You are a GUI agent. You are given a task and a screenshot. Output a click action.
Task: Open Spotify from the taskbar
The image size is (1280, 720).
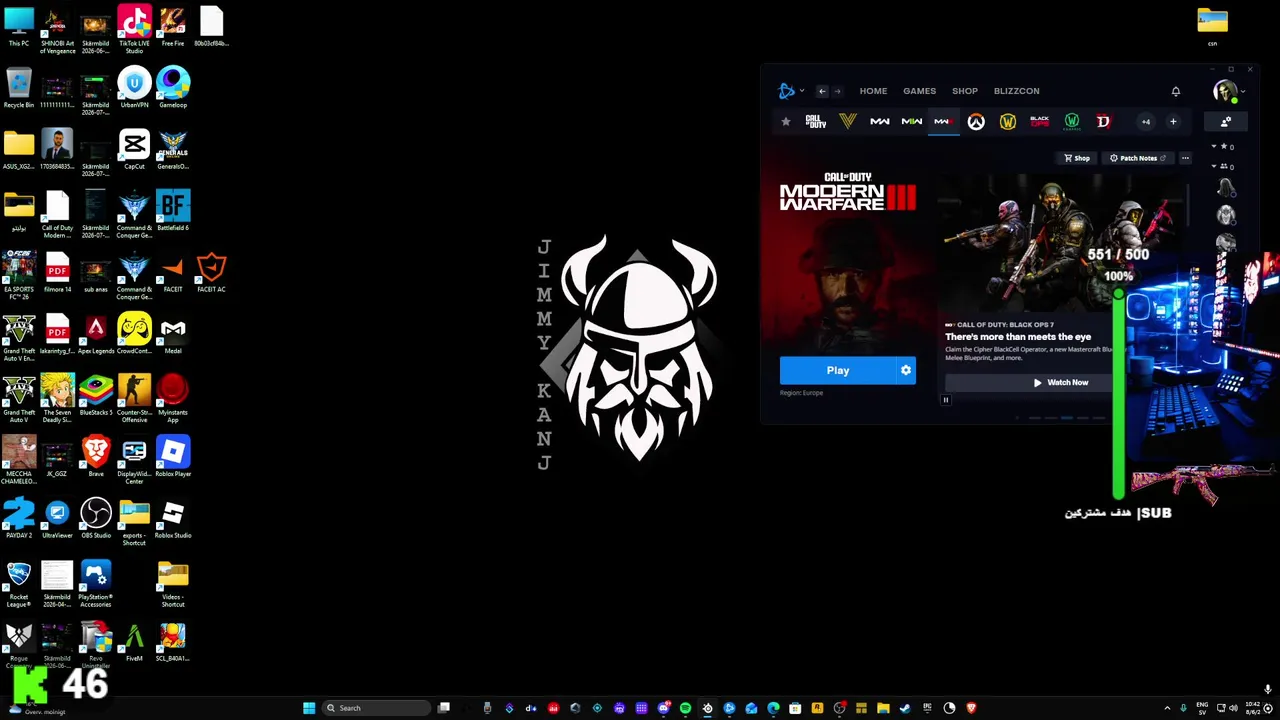(685, 708)
